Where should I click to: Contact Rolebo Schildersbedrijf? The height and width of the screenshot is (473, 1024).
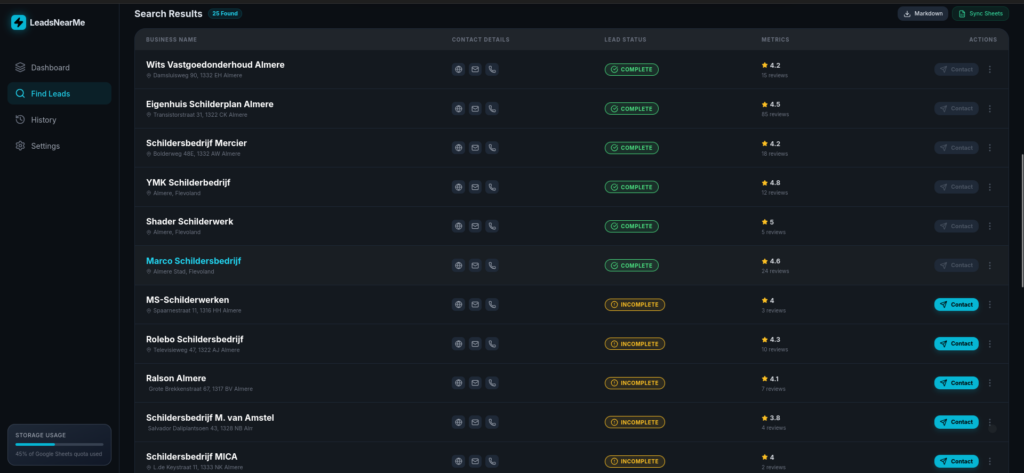[x=956, y=344]
